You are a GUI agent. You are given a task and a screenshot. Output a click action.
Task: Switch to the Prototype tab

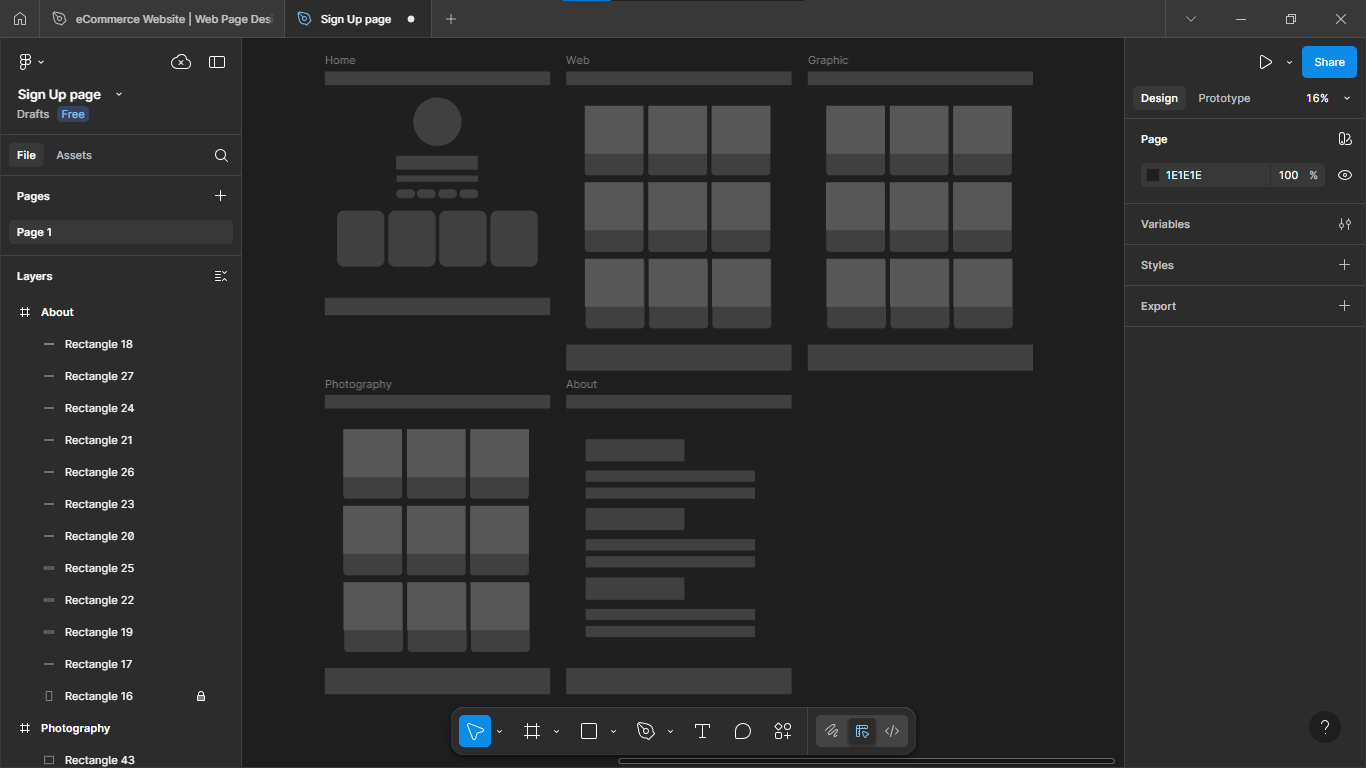click(1224, 98)
